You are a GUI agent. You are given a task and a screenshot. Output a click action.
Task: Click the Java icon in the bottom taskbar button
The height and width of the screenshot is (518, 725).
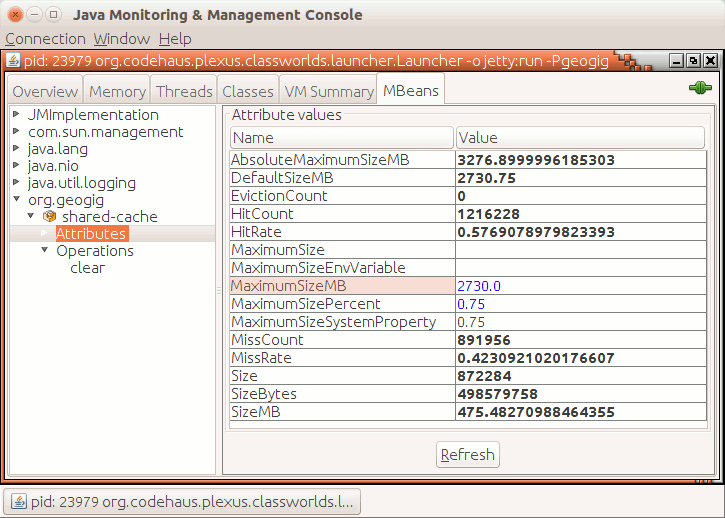point(19,502)
